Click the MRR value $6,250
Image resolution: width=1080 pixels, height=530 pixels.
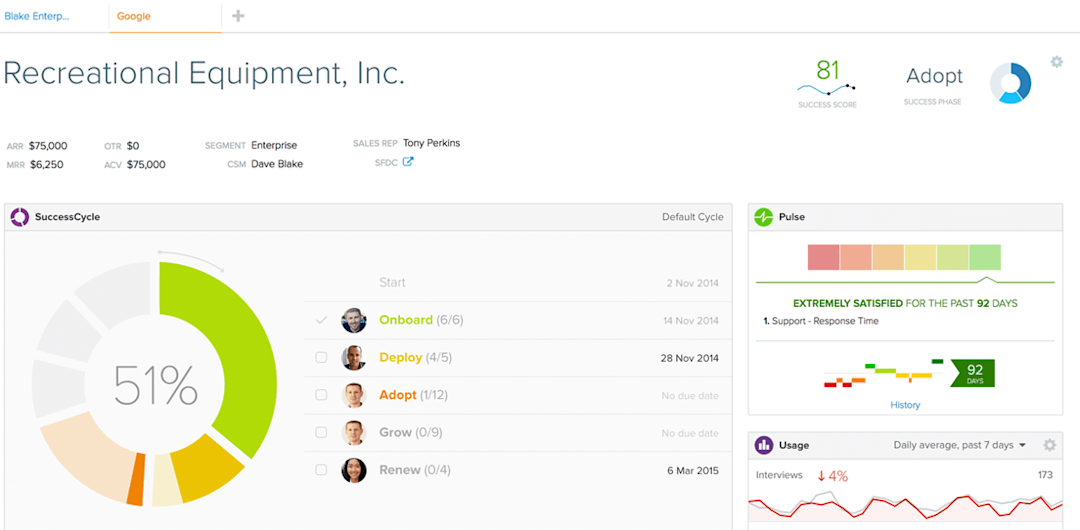tap(48, 165)
